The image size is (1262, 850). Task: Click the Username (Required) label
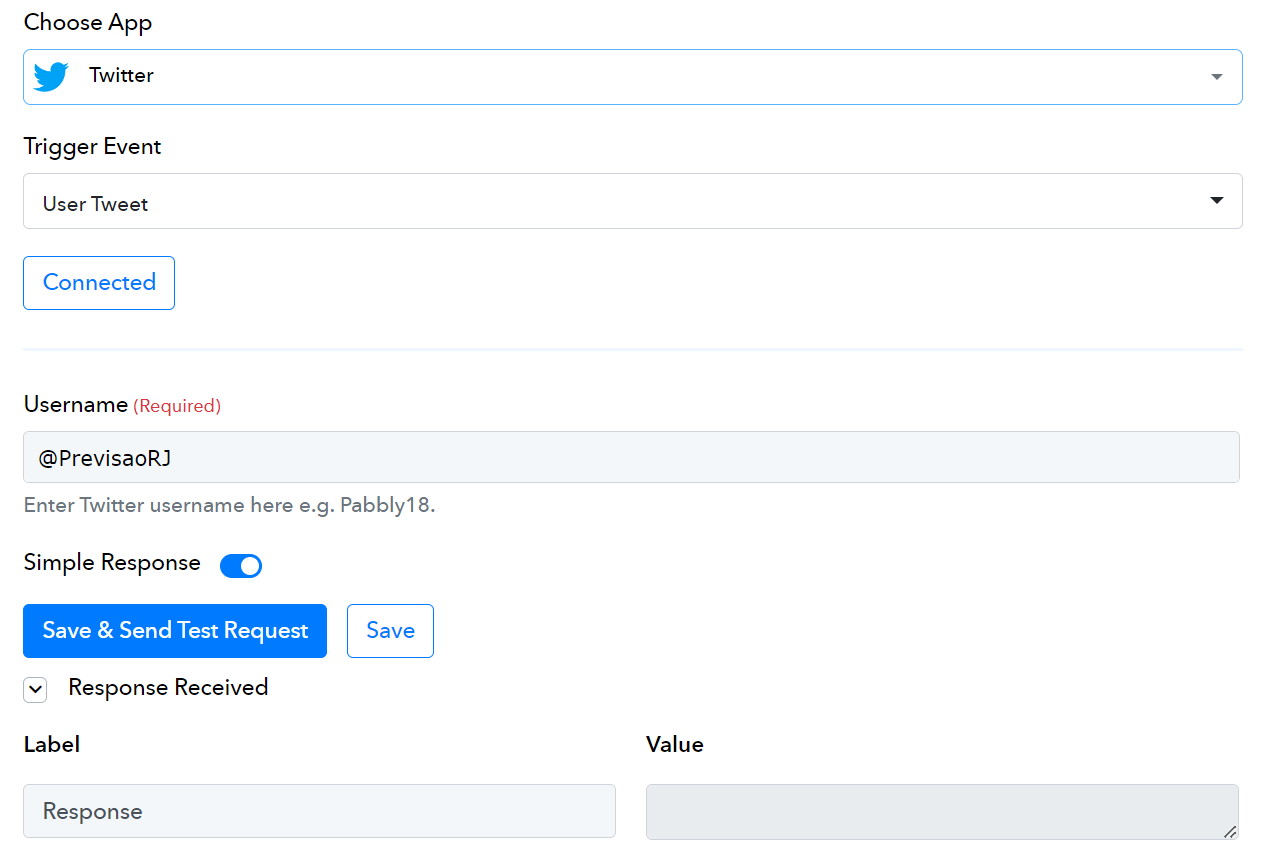click(122, 405)
